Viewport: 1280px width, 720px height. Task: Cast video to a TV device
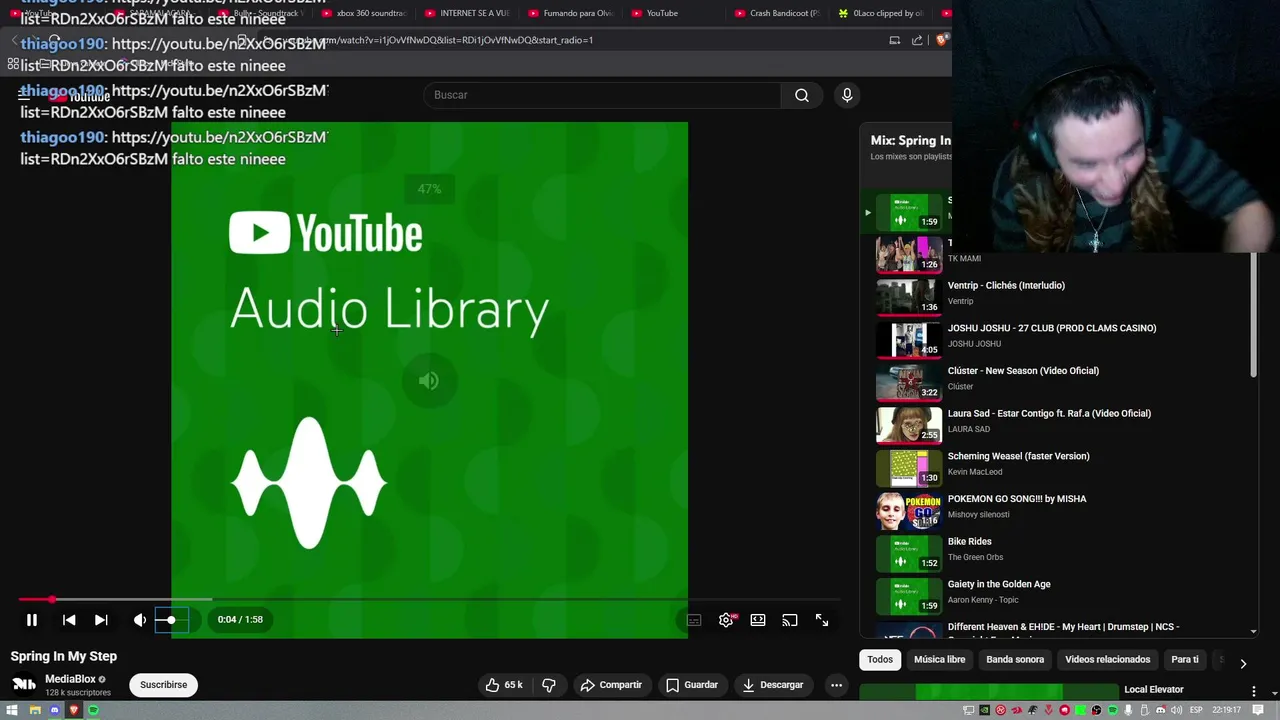(x=790, y=620)
